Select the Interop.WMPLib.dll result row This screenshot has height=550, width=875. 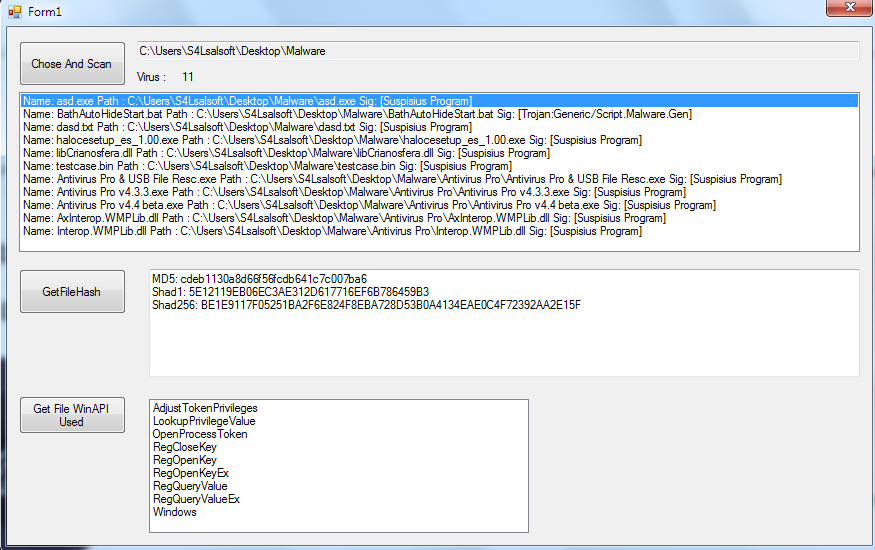tap(440, 231)
